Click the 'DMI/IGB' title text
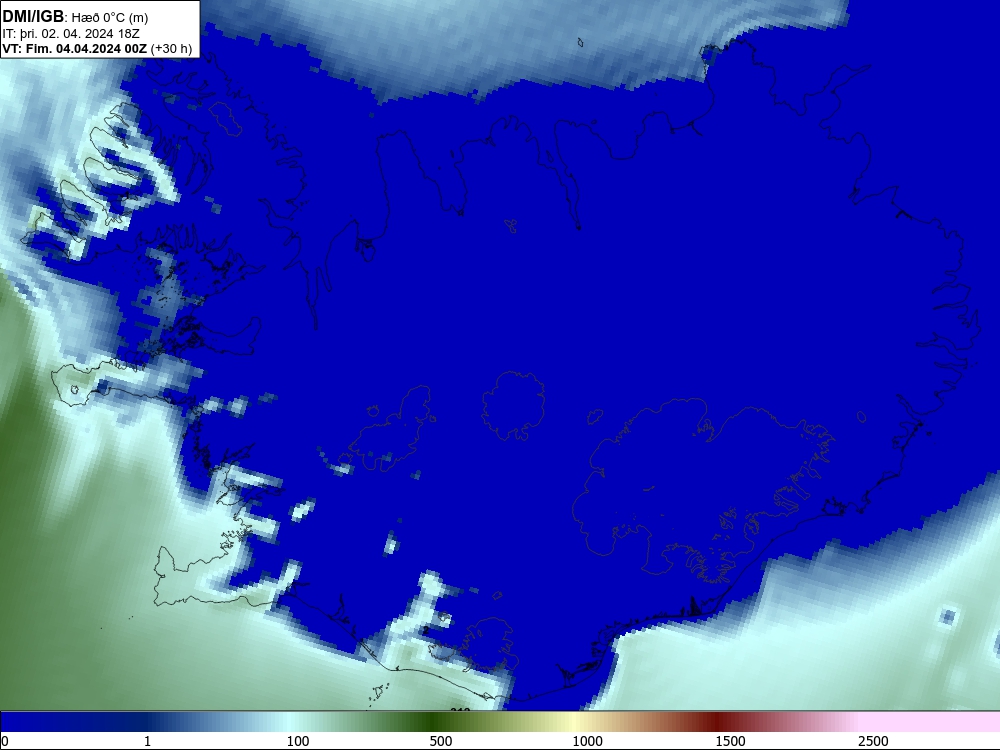 (x=33, y=17)
